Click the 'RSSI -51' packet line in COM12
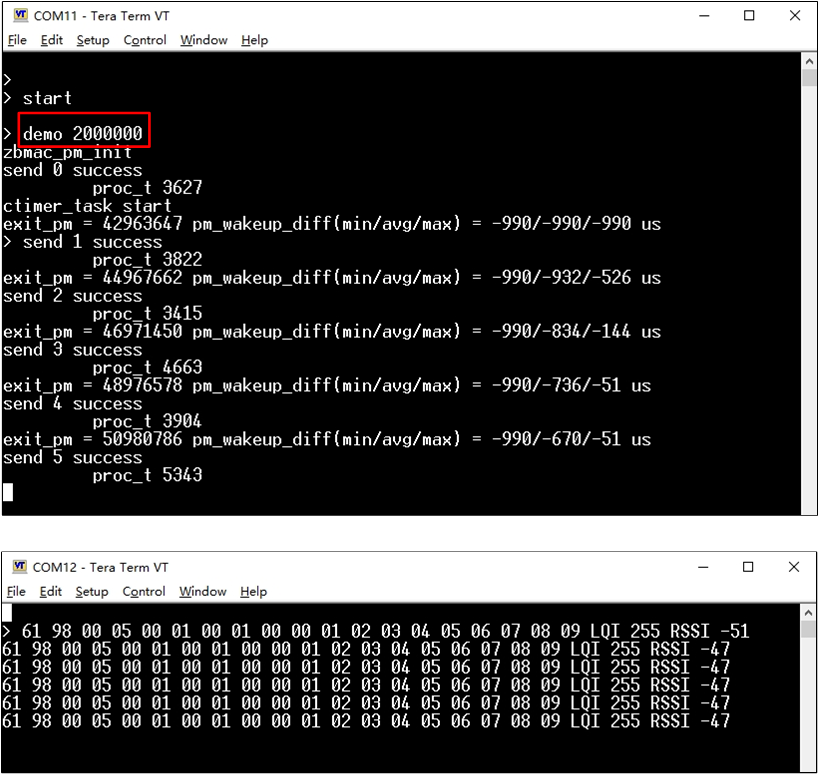 coord(376,631)
